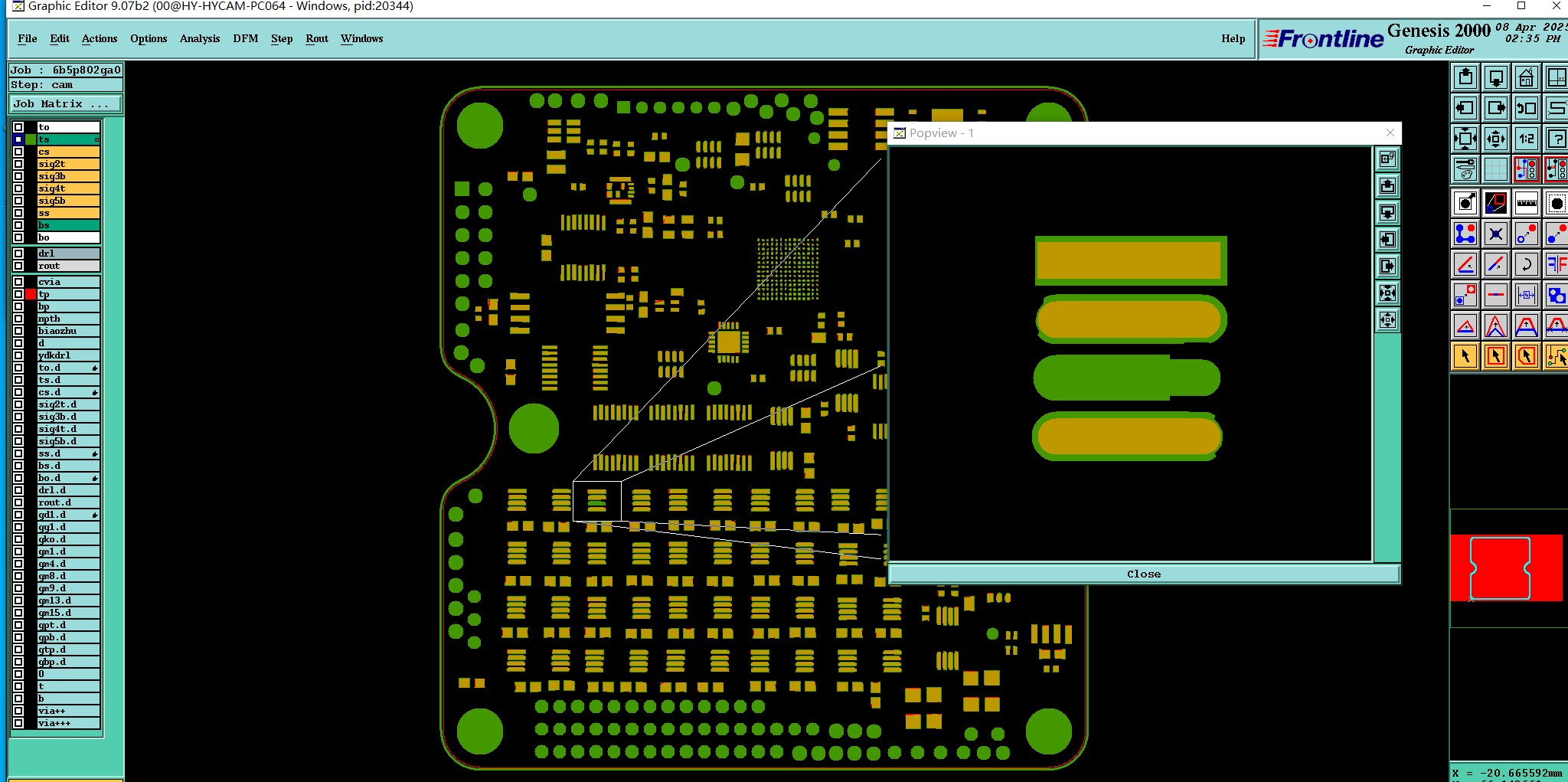Open the Step menu

(x=282, y=38)
